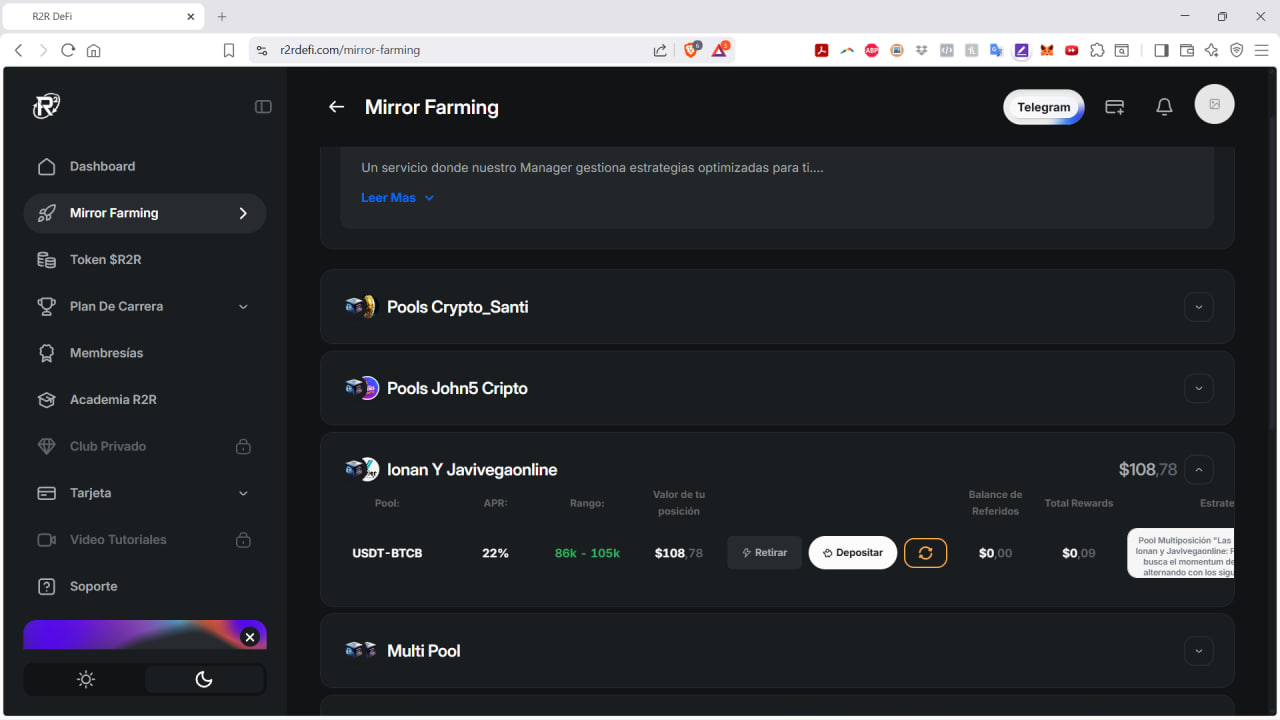Open the user profile avatar
1280x720 pixels.
[x=1214, y=104]
